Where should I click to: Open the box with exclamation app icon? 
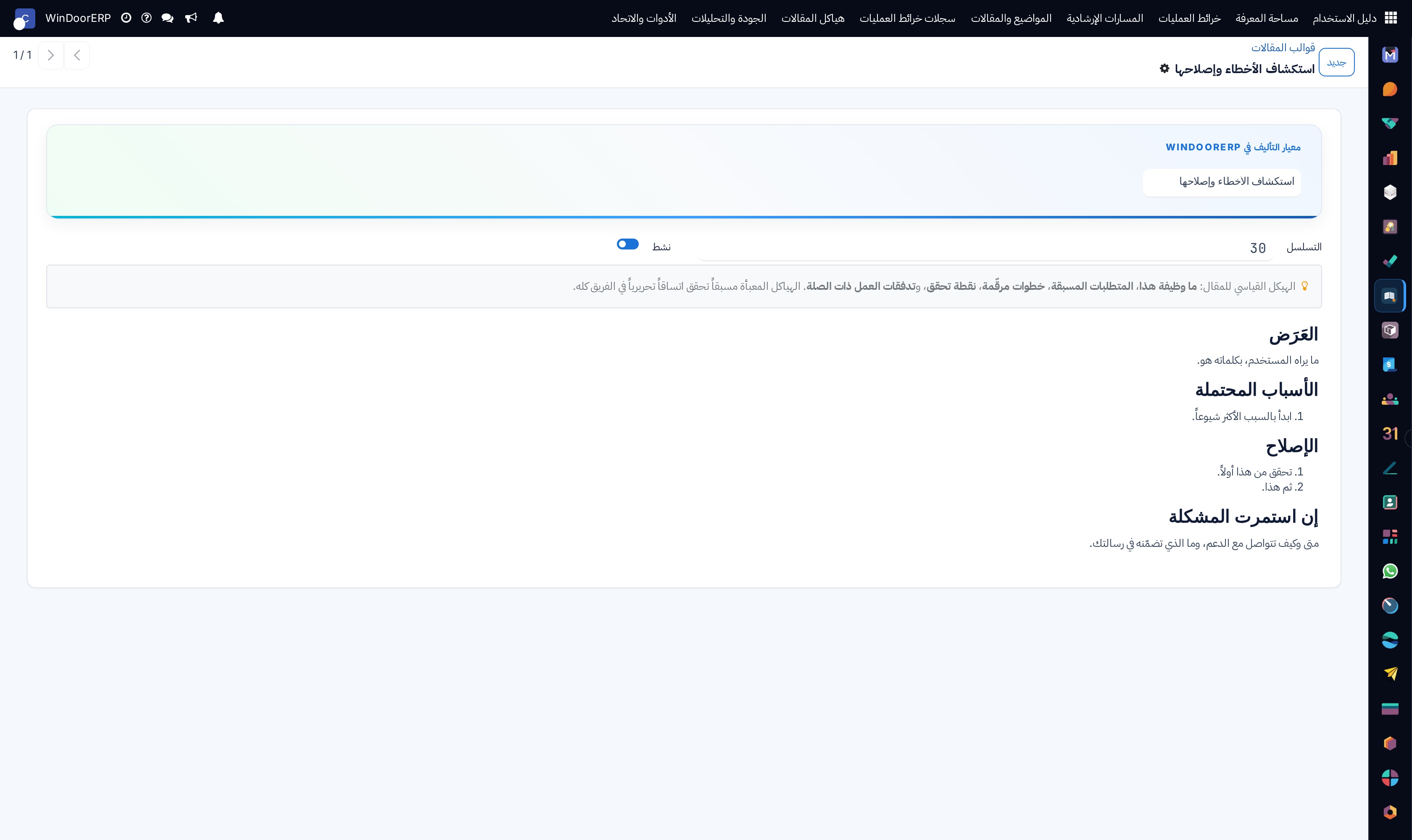[1390, 331]
